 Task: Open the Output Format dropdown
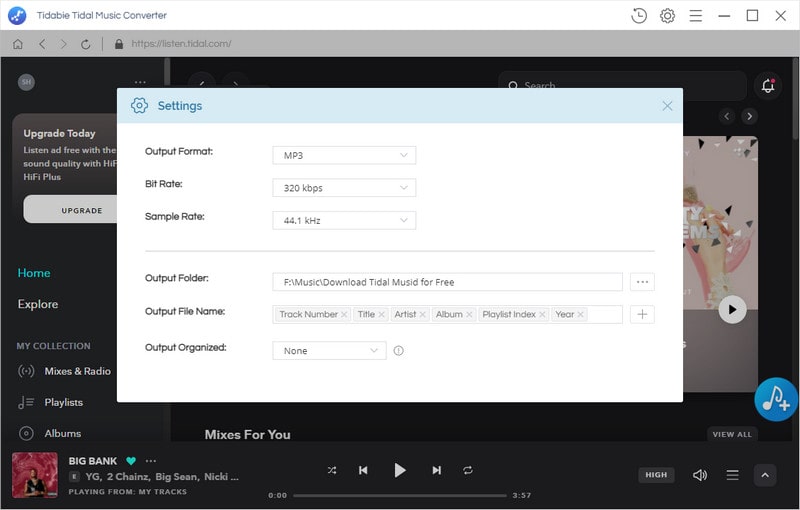click(x=344, y=155)
